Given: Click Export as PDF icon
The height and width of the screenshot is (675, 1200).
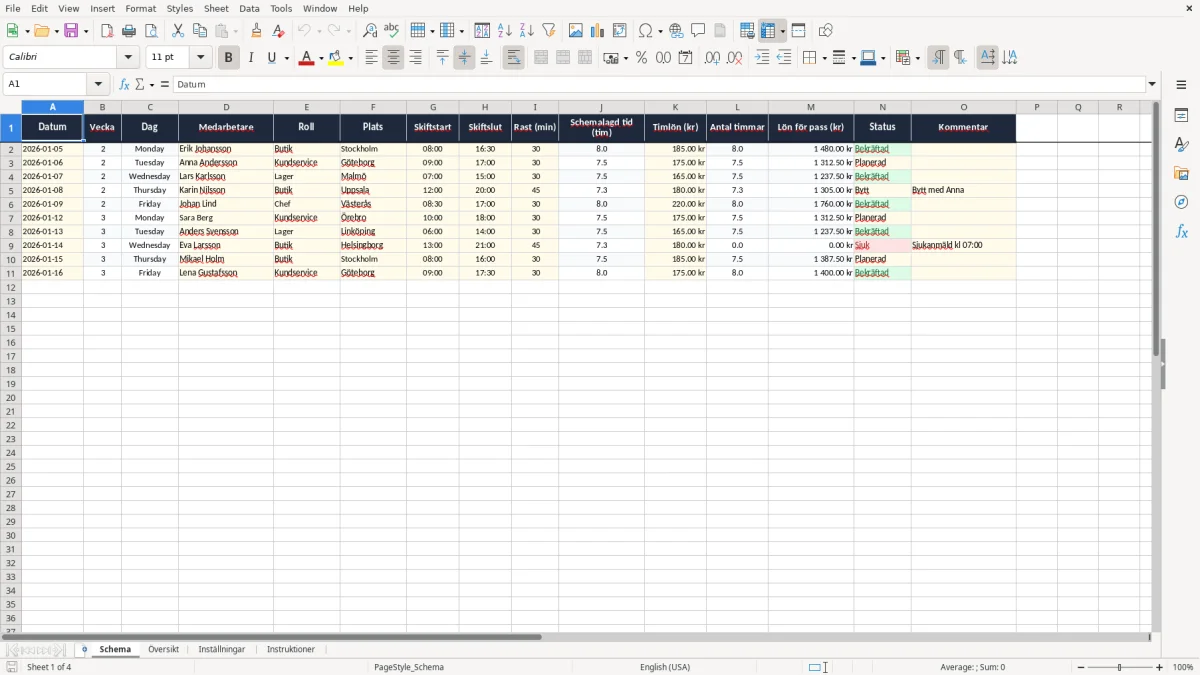Looking at the screenshot, I should pyautogui.click(x=107, y=31).
